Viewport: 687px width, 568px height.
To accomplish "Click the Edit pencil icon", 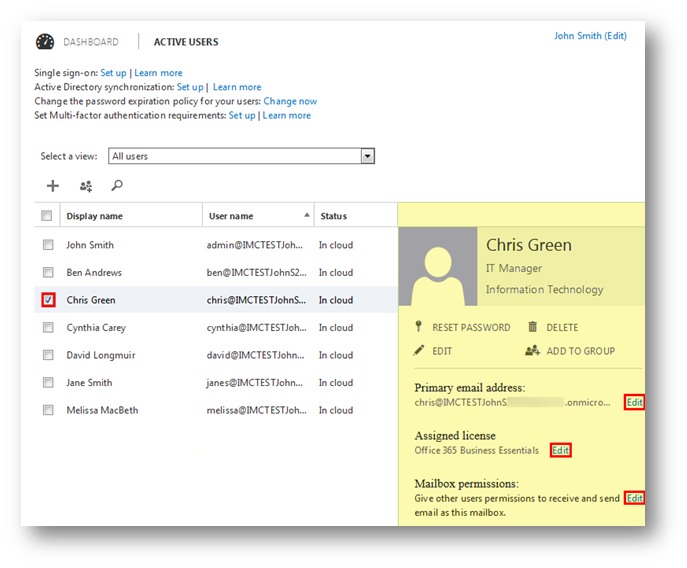I will [x=419, y=350].
